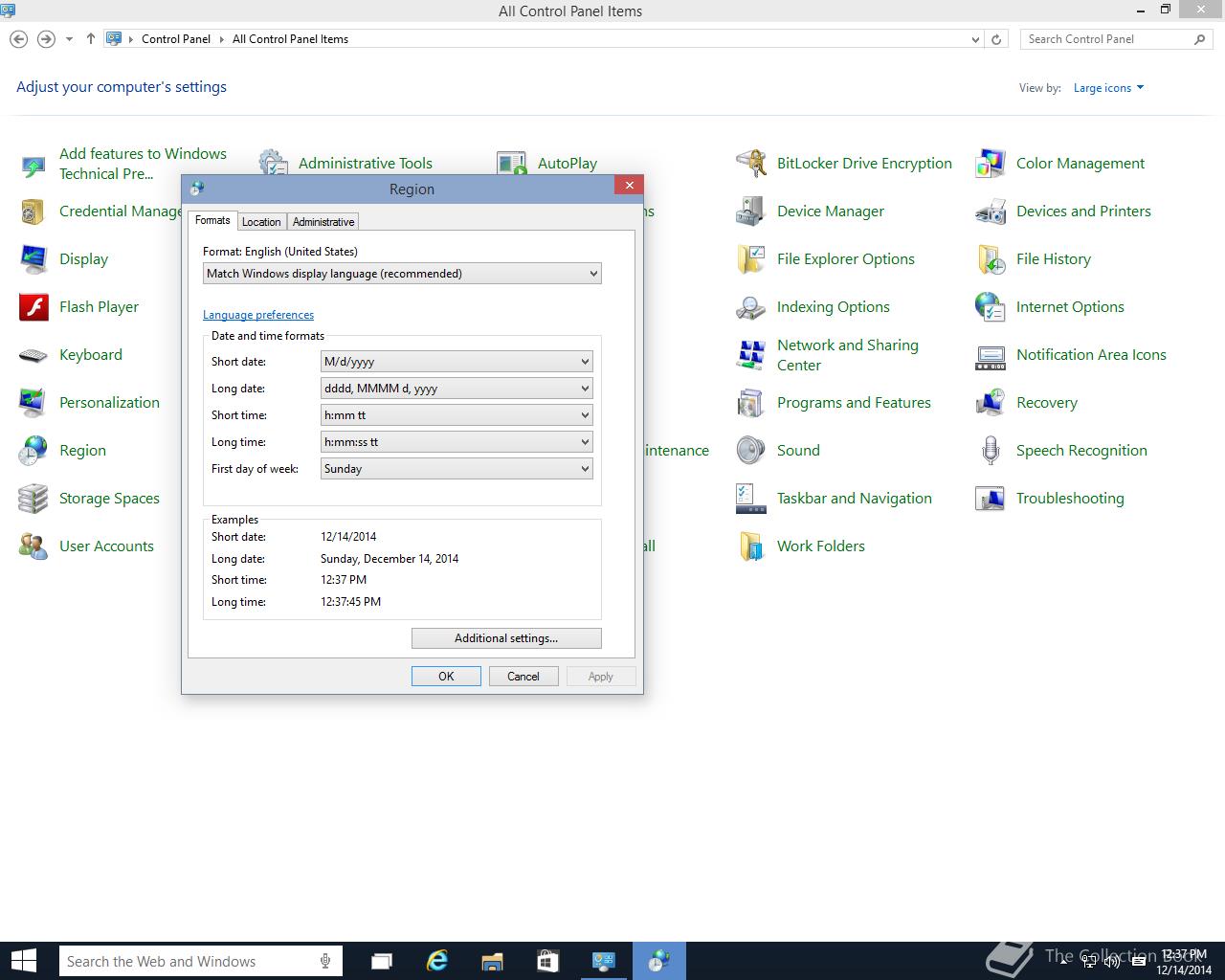This screenshot has width=1225, height=980.
Task: Go up one folder level arrow
Action: click(x=91, y=39)
